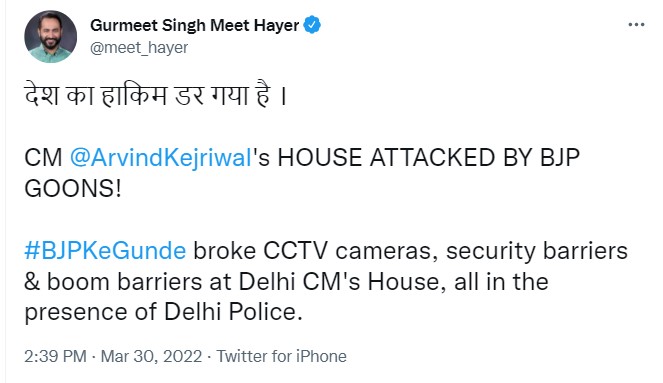Click the phrase all in the

[x=501, y=282]
